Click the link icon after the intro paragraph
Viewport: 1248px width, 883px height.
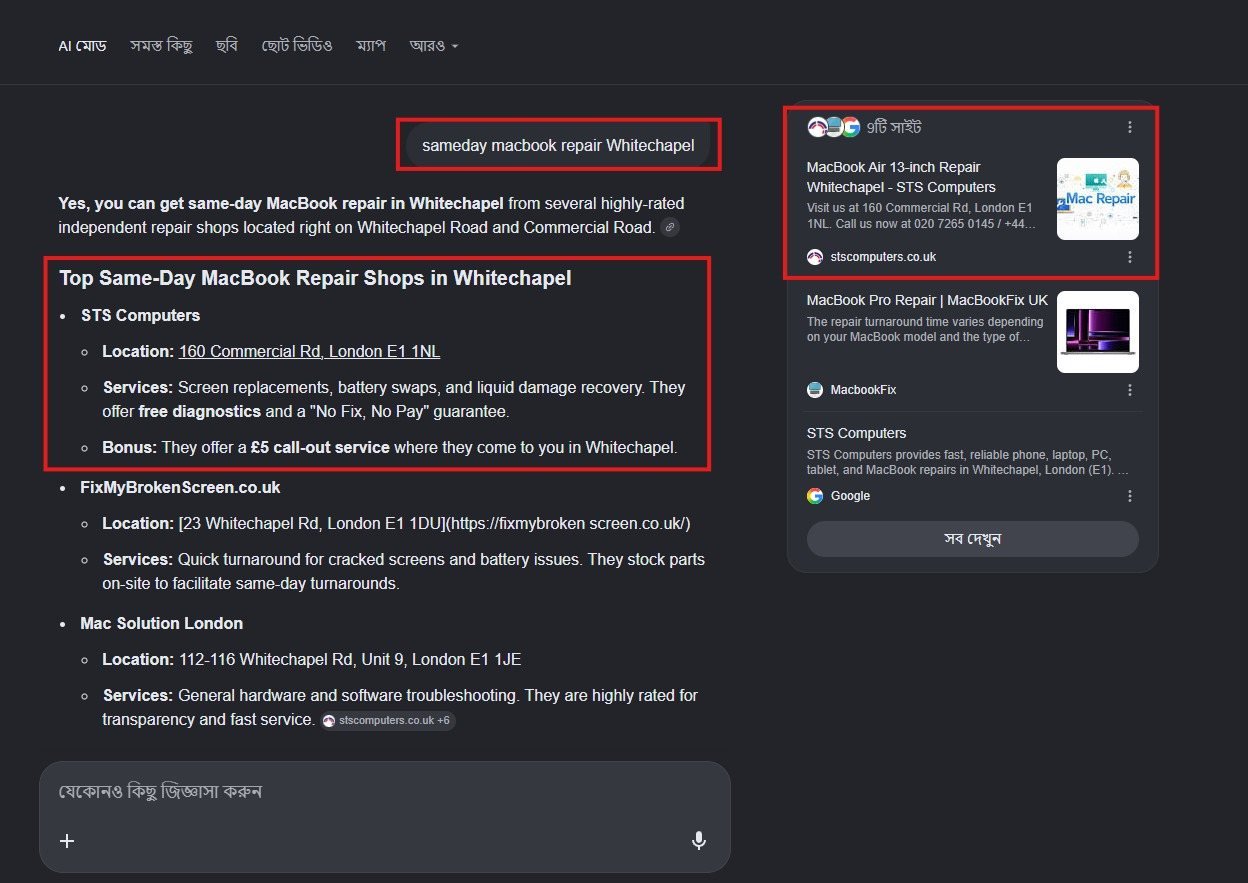click(670, 227)
